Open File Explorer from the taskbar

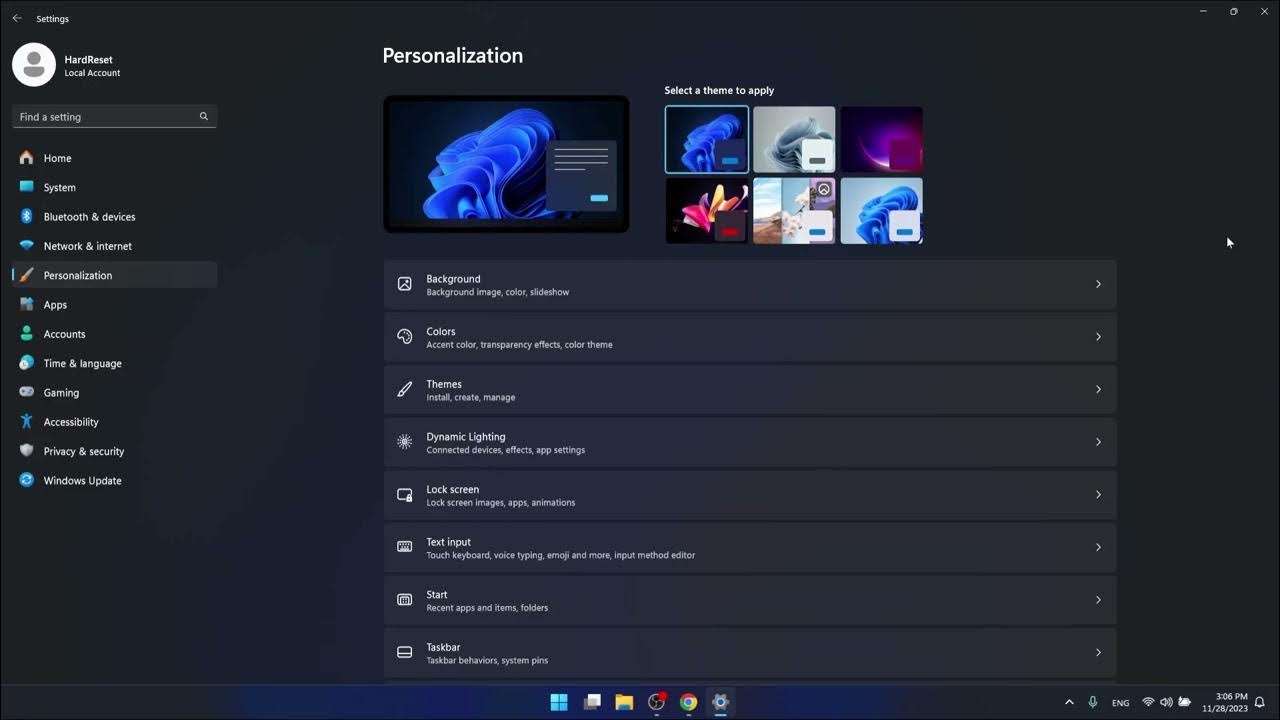[x=624, y=702]
